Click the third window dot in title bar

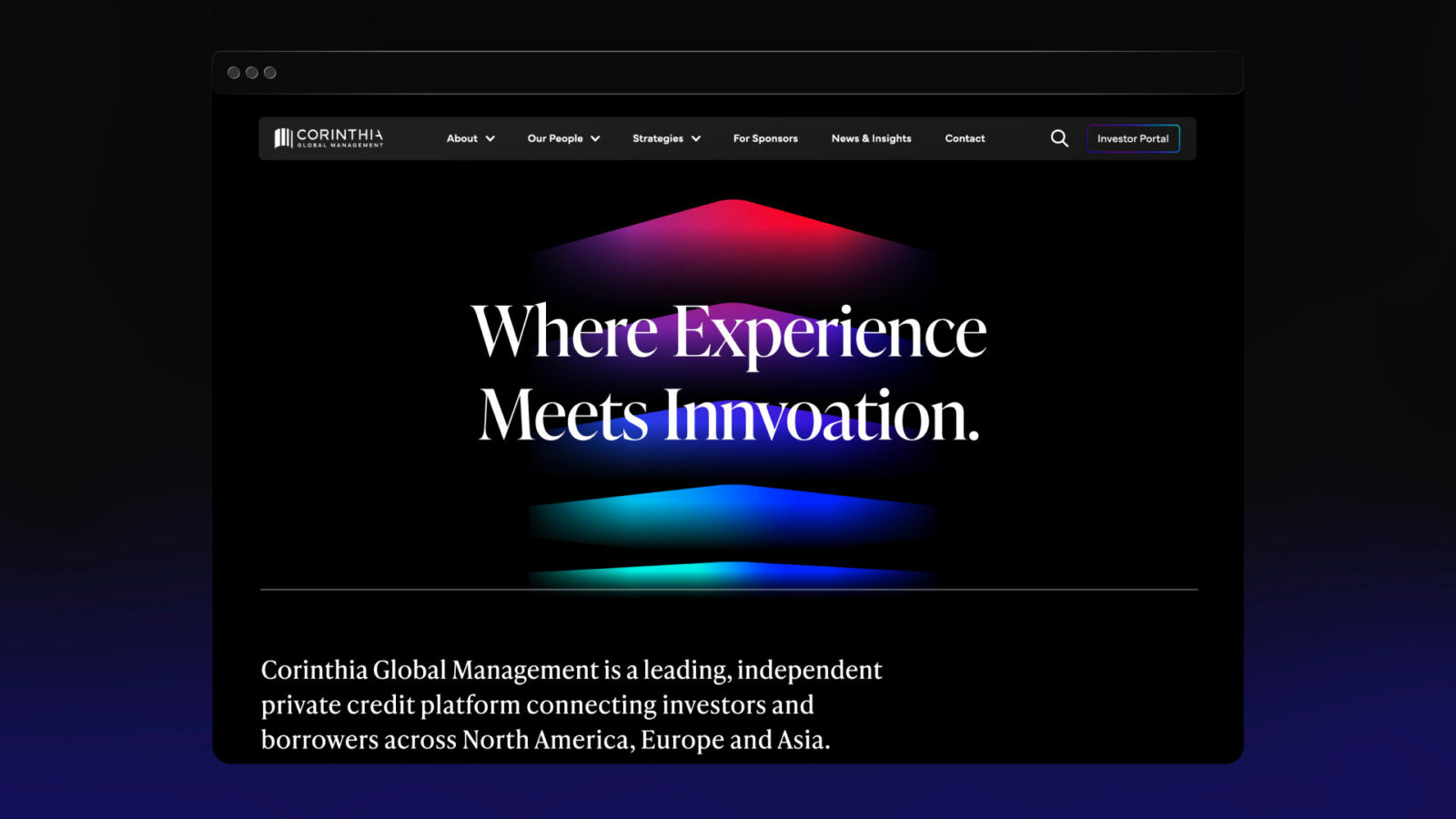pos(270,73)
